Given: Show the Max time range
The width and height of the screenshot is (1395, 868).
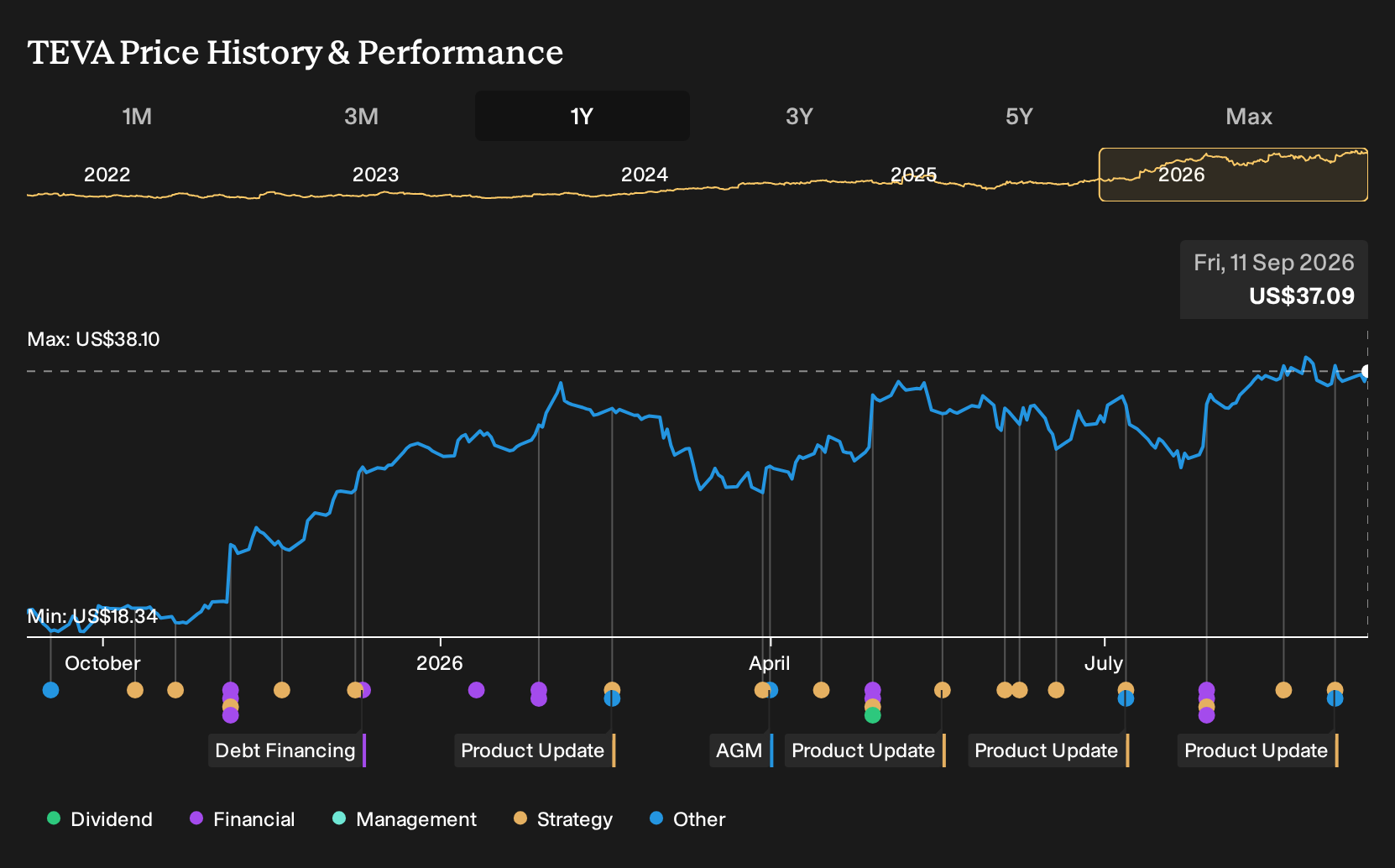Looking at the screenshot, I should (x=1249, y=116).
